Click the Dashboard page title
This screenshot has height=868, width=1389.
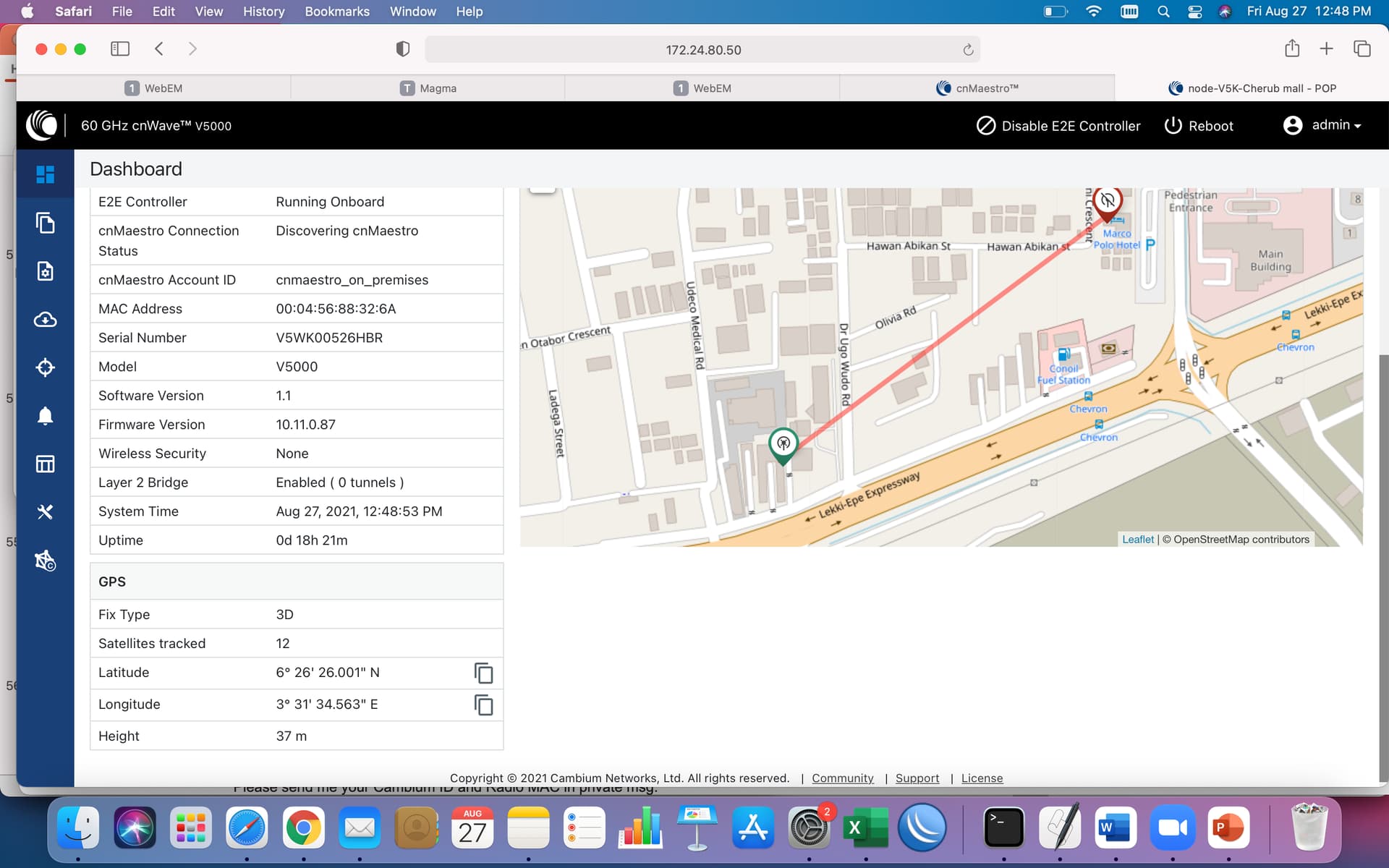[x=136, y=169]
